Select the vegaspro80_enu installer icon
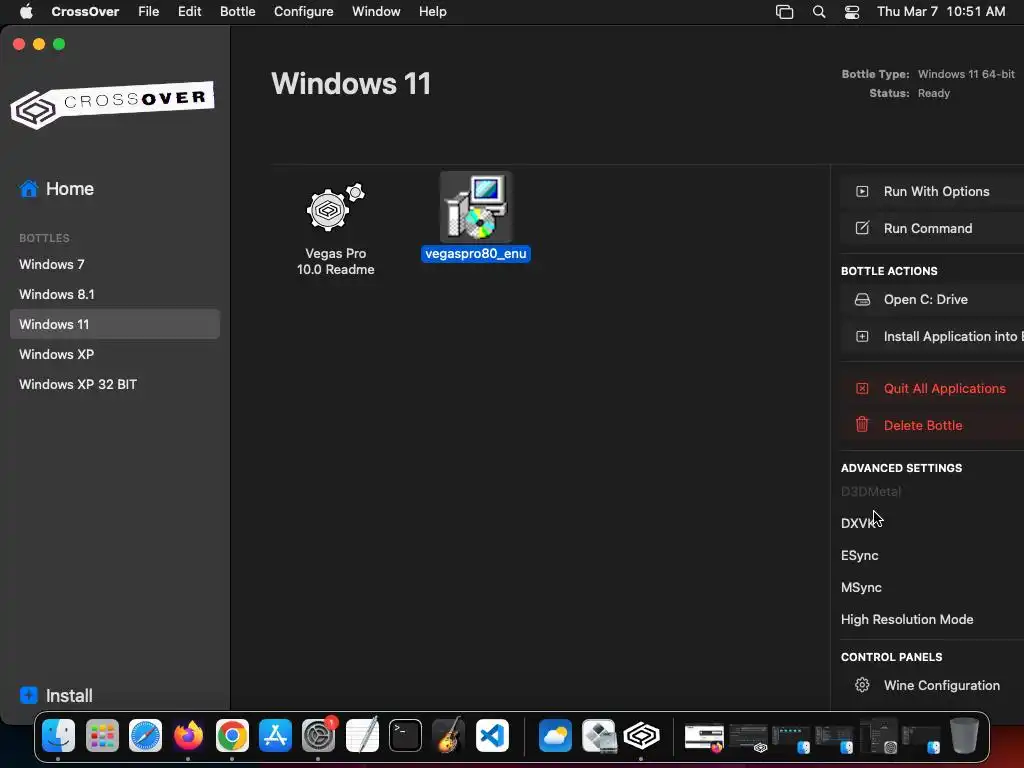This screenshot has width=1024, height=768. tap(475, 208)
